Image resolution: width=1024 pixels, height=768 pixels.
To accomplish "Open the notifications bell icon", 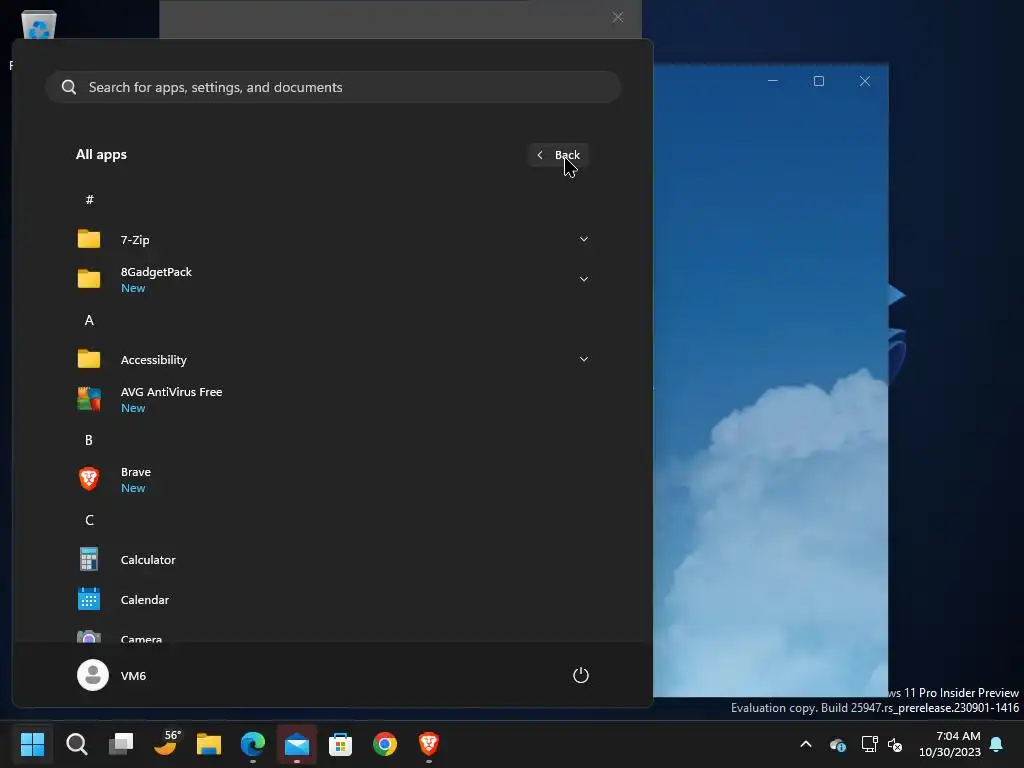I will point(997,744).
